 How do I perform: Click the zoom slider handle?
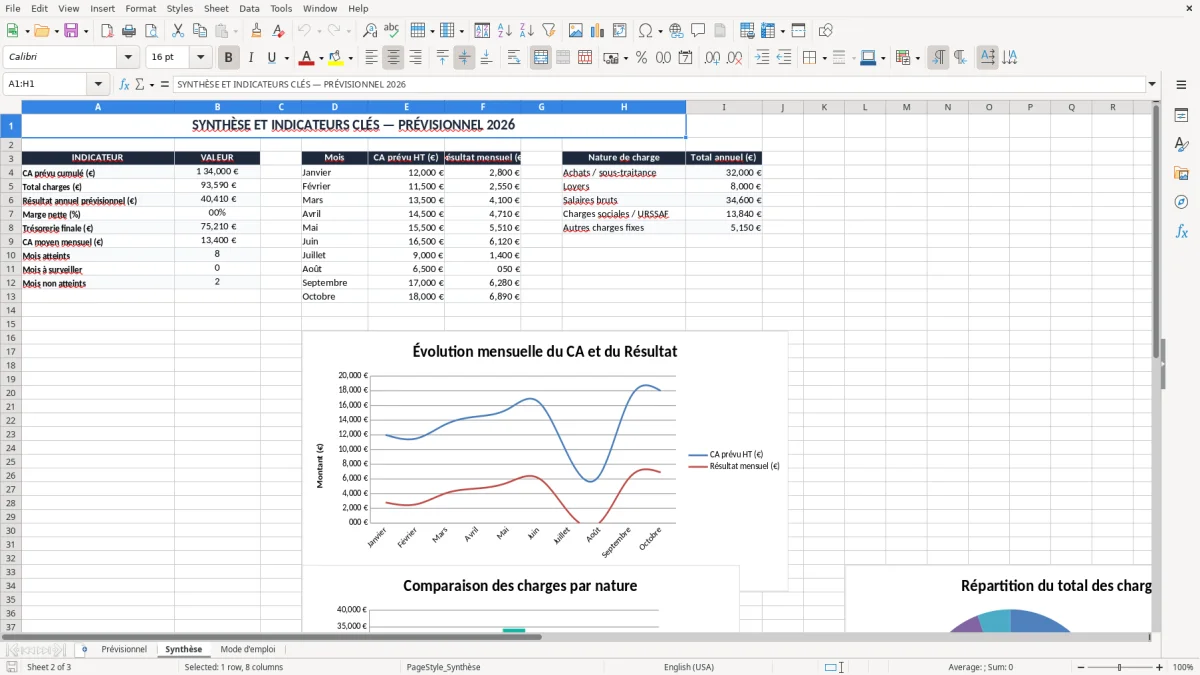pyautogui.click(x=1120, y=667)
